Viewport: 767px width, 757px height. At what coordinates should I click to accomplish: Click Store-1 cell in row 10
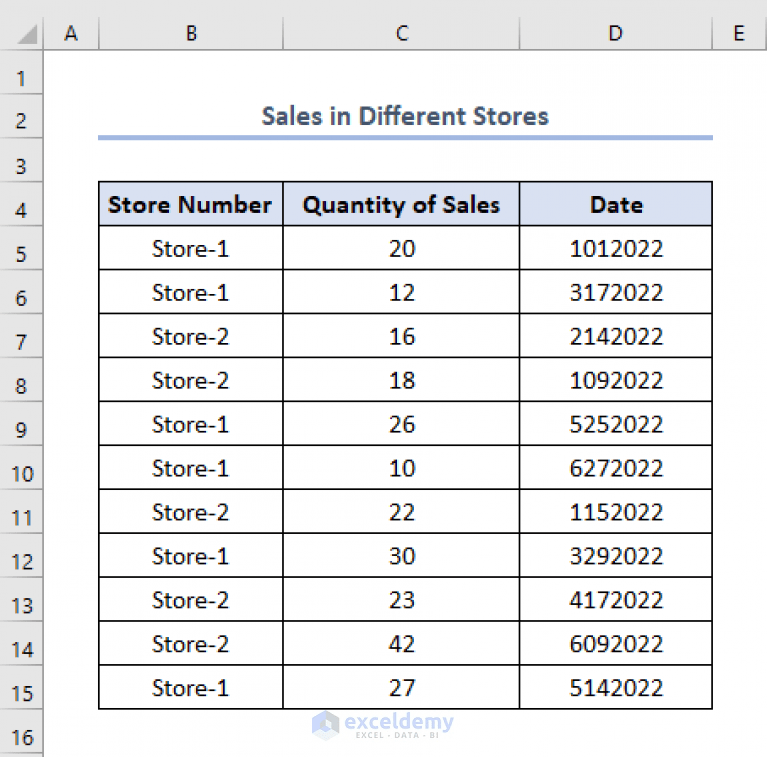[191, 468]
